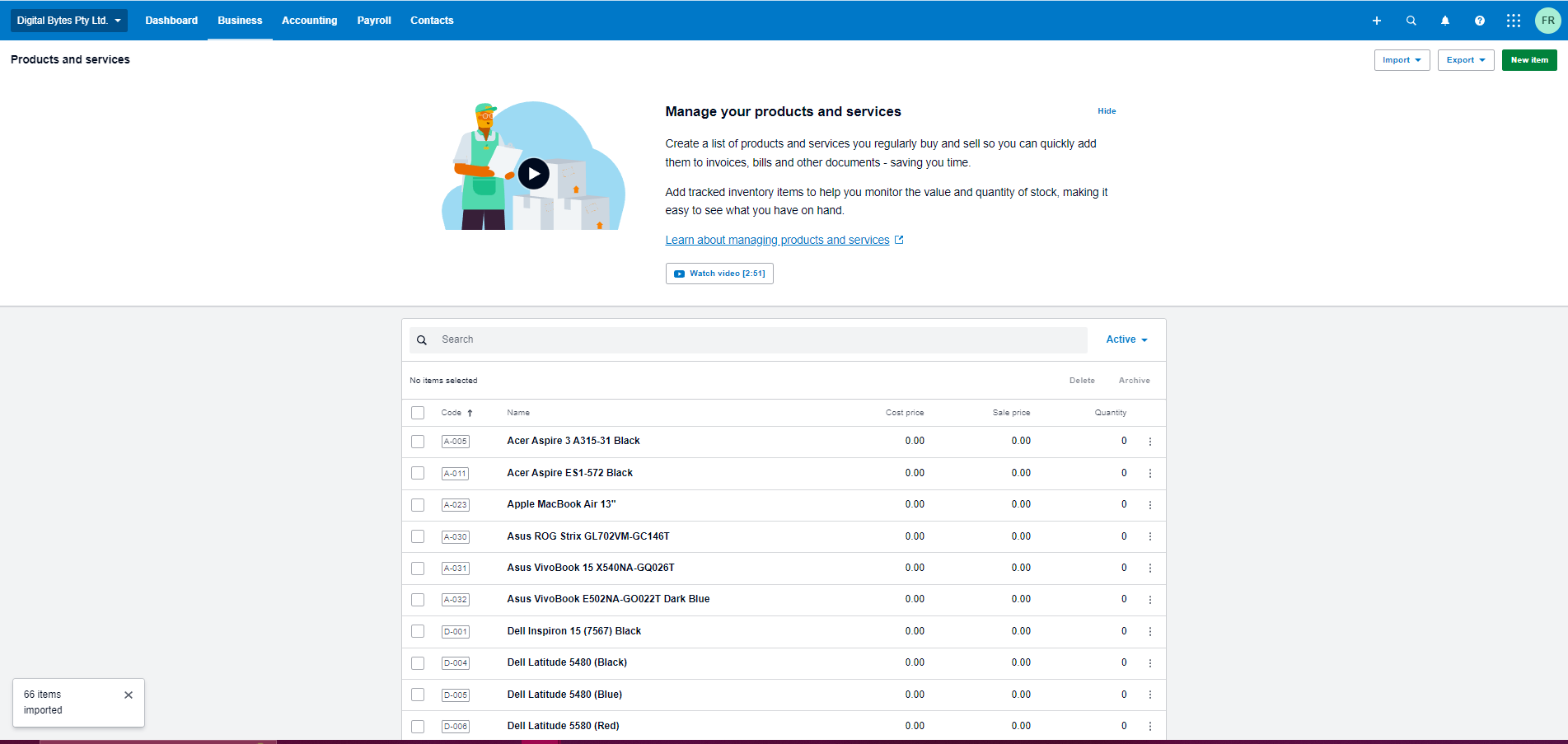The width and height of the screenshot is (1568, 744).
Task: Click the Watch video [2:51] button
Action: click(719, 274)
